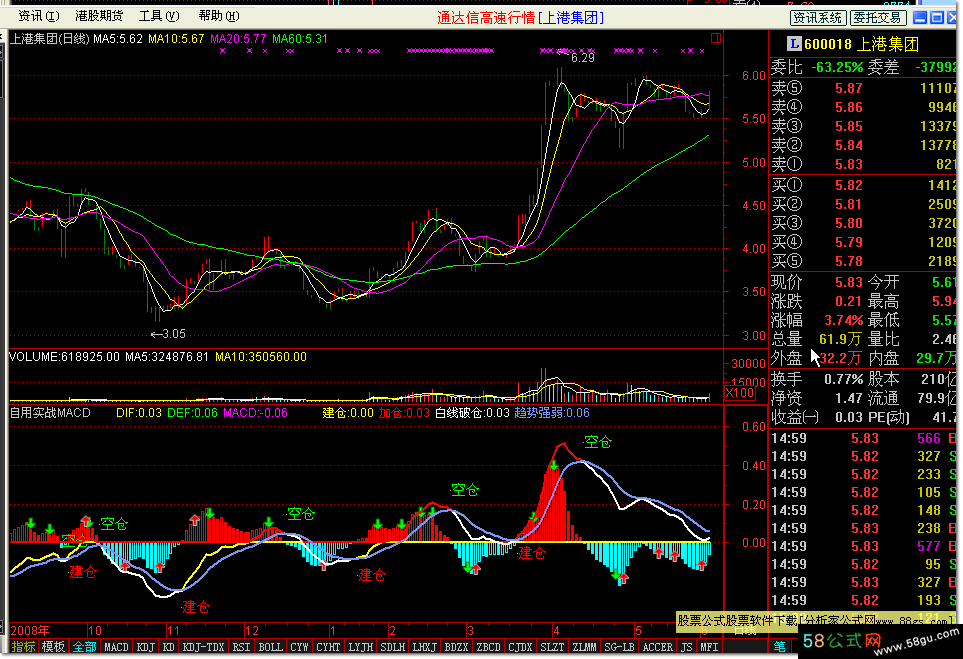Switch to the 指标 tab
963x659 pixels.
point(23,646)
